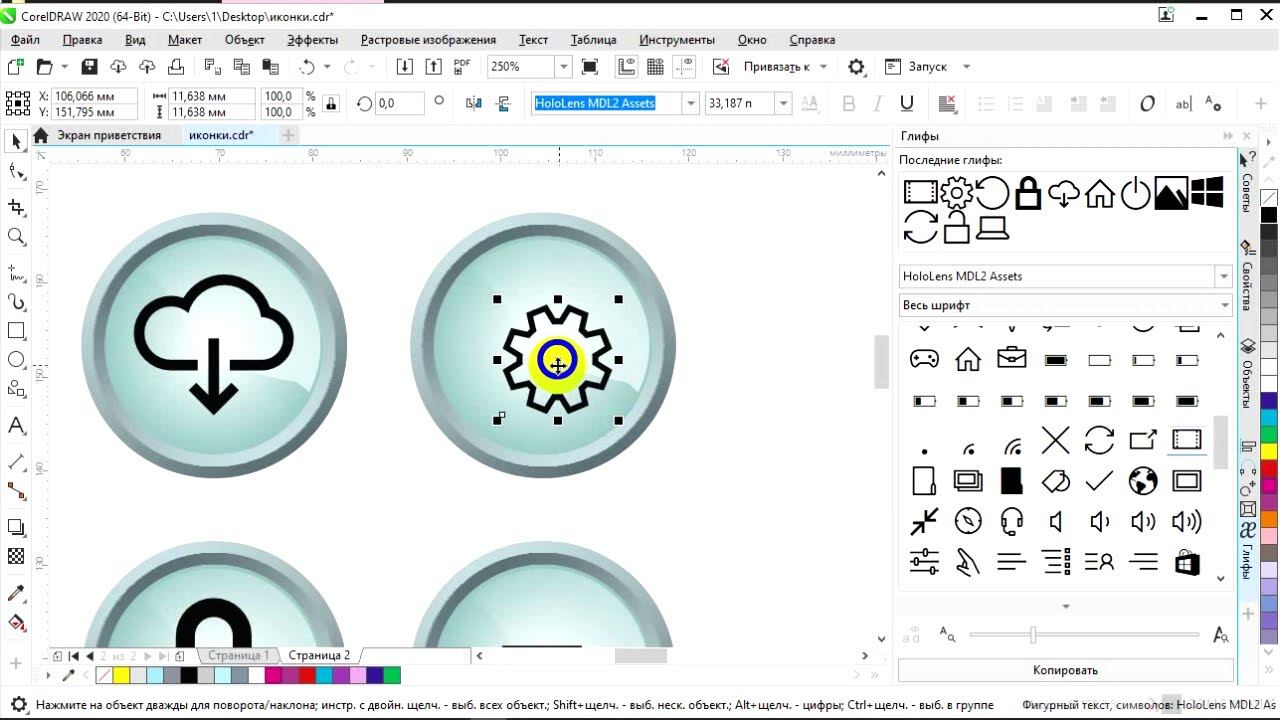Select the Crop tool in the toolbox
The image size is (1280, 720).
pyautogui.click(x=16, y=207)
